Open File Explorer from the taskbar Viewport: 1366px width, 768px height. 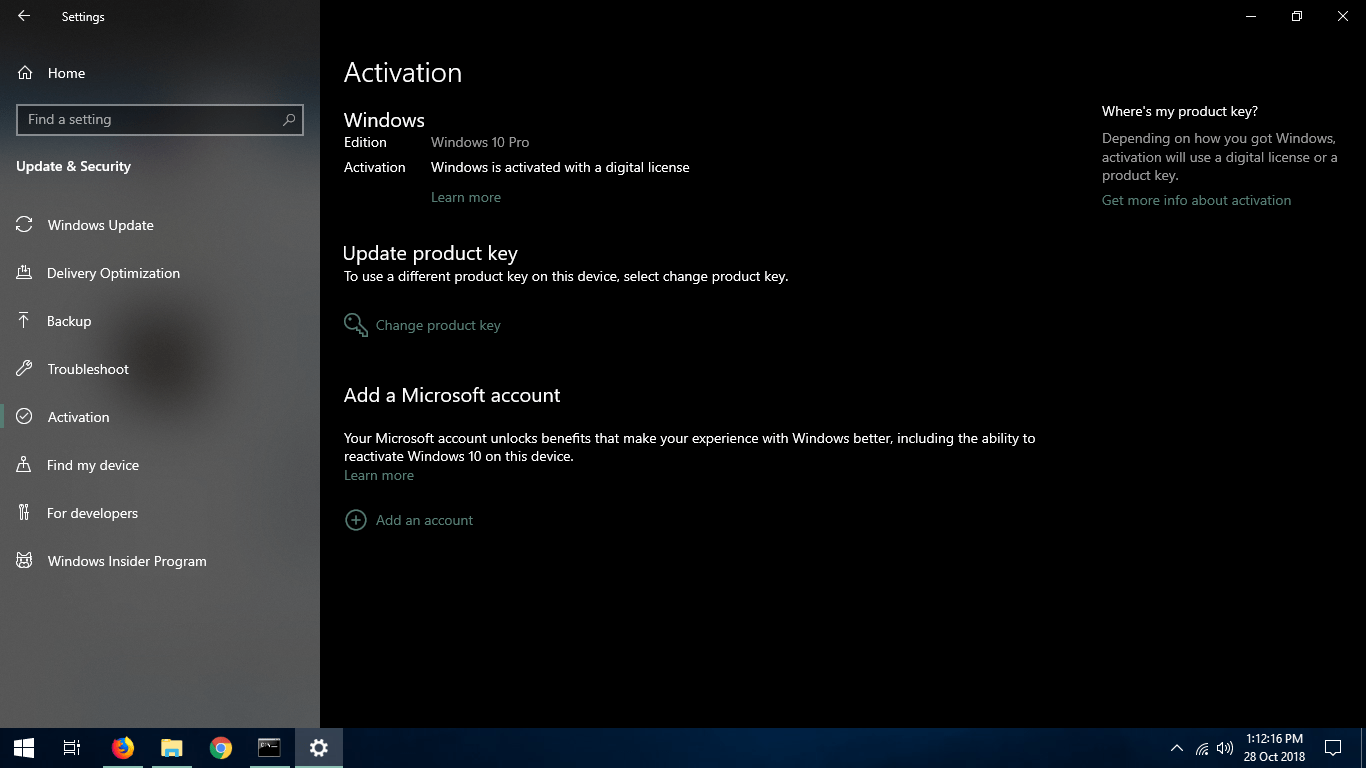tap(172, 748)
